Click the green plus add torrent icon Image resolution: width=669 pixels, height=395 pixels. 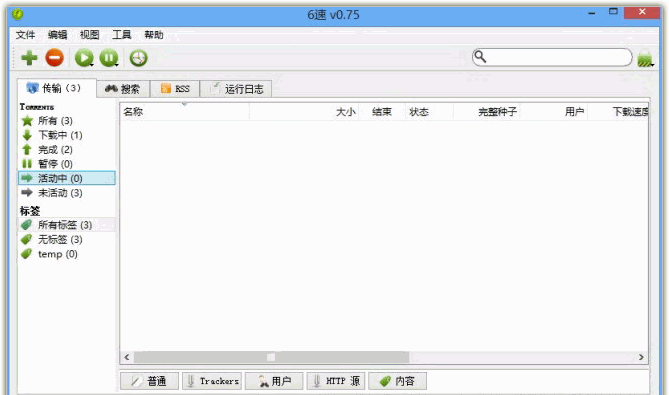[29, 58]
